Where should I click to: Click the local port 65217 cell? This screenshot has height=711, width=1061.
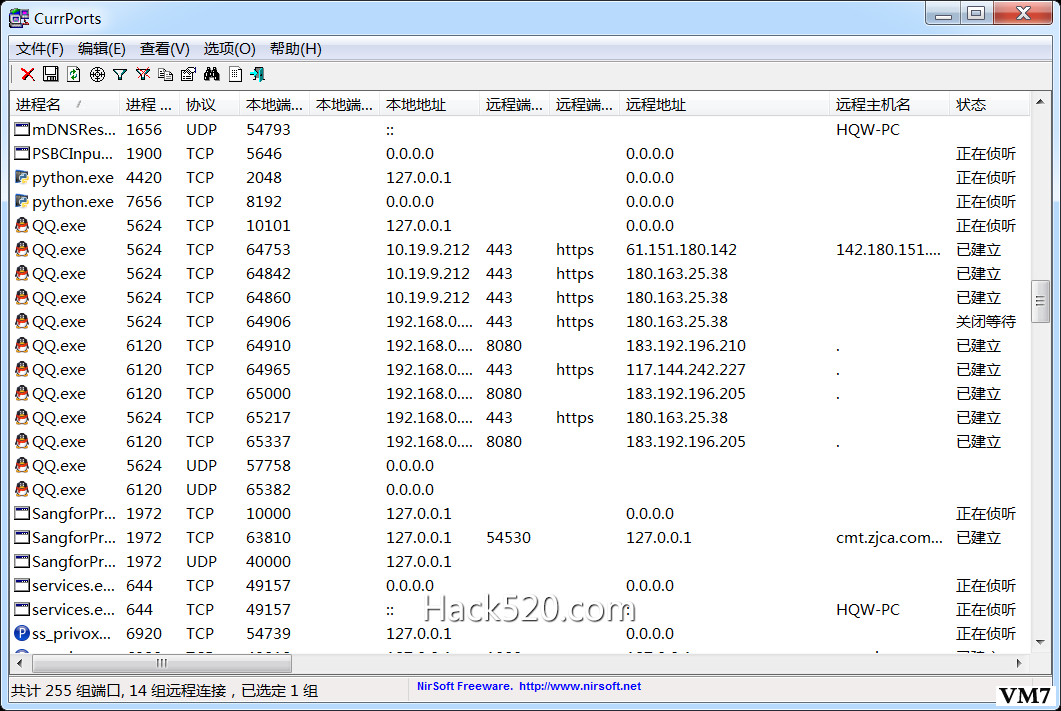pos(269,417)
